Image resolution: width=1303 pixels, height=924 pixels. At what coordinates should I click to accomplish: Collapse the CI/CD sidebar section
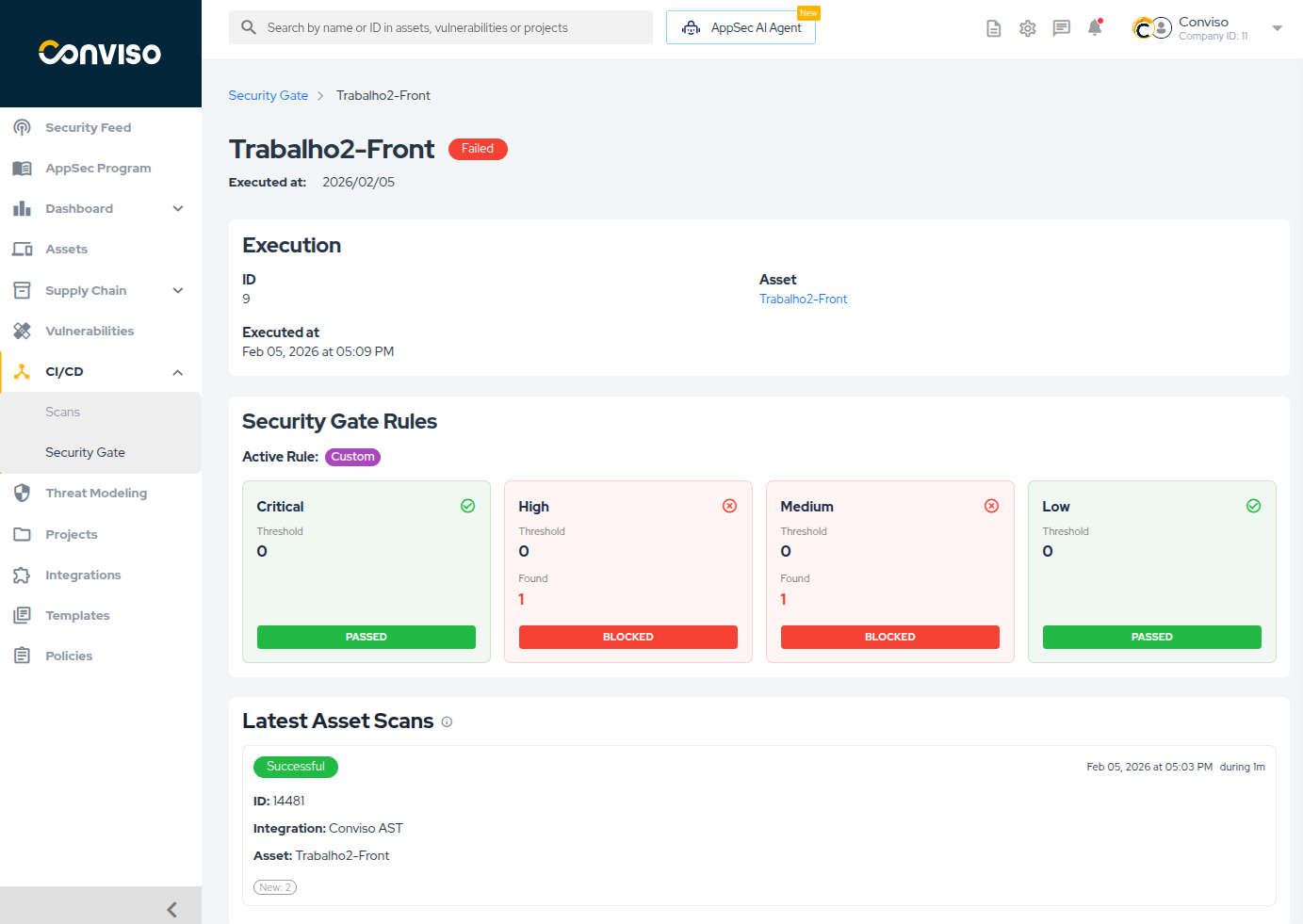tap(178, 372)
